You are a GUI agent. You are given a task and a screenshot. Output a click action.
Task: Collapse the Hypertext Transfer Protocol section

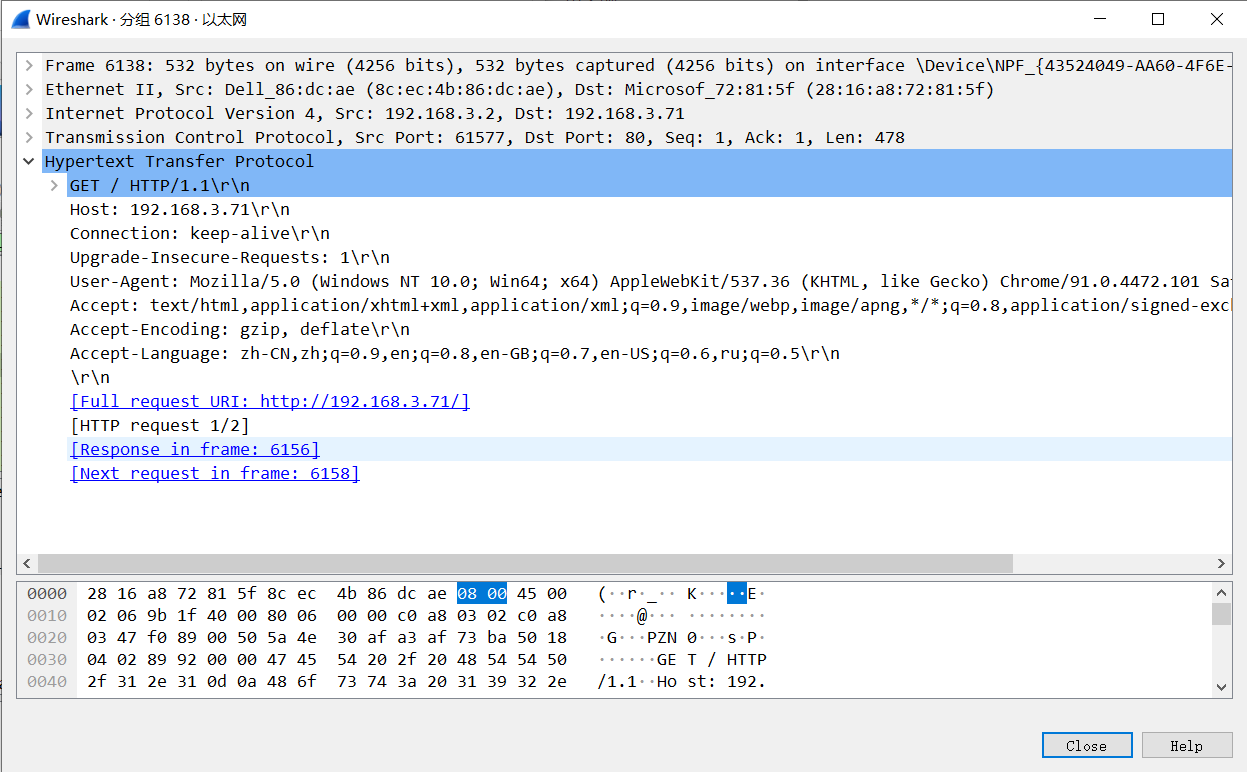30,161
